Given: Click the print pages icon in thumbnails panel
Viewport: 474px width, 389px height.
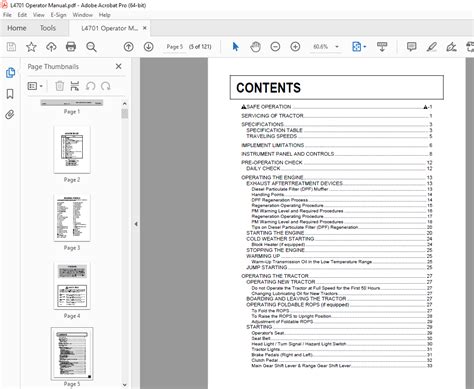Looking at the screenshot, I should 75,86.
